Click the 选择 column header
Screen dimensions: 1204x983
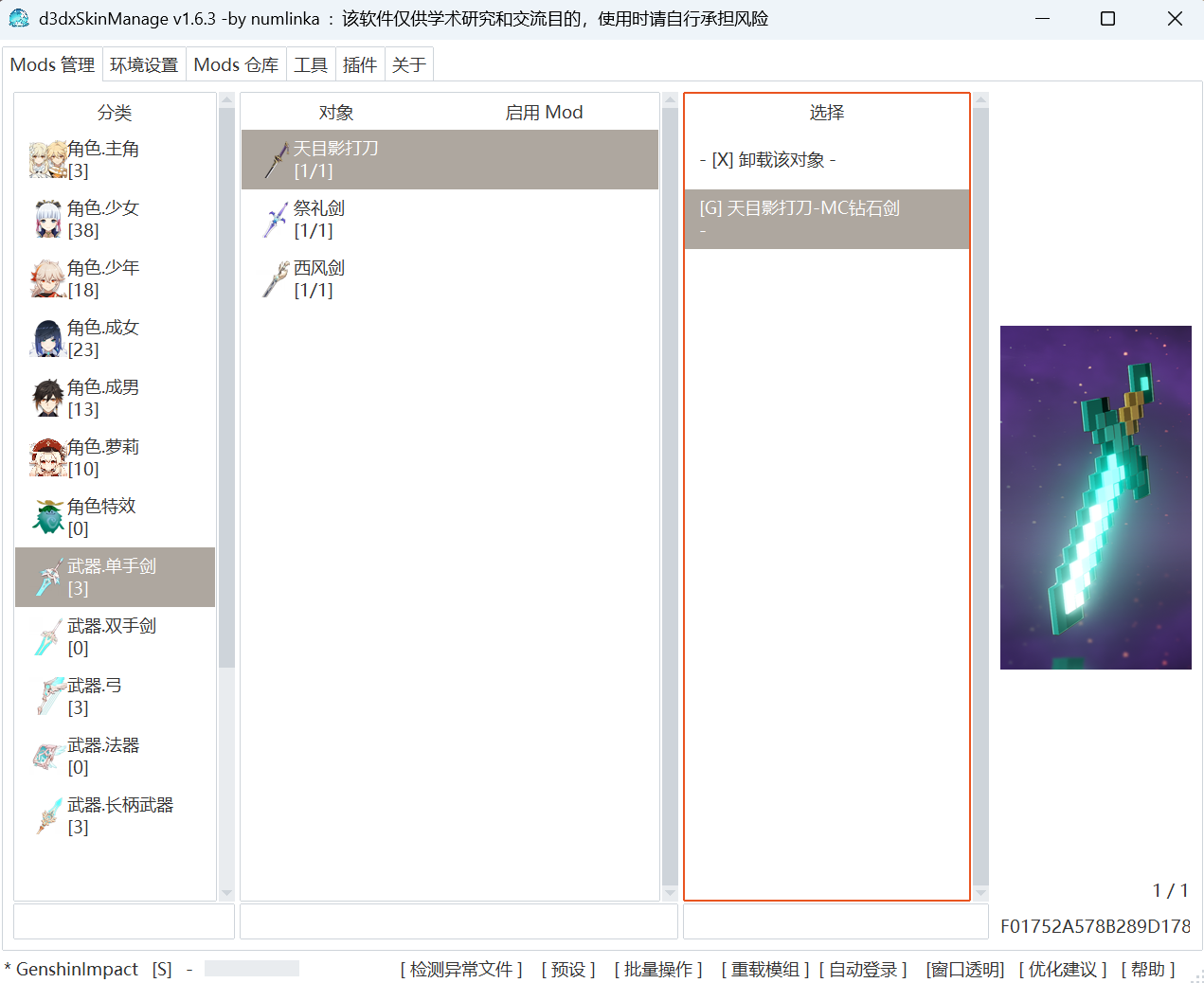827,113
